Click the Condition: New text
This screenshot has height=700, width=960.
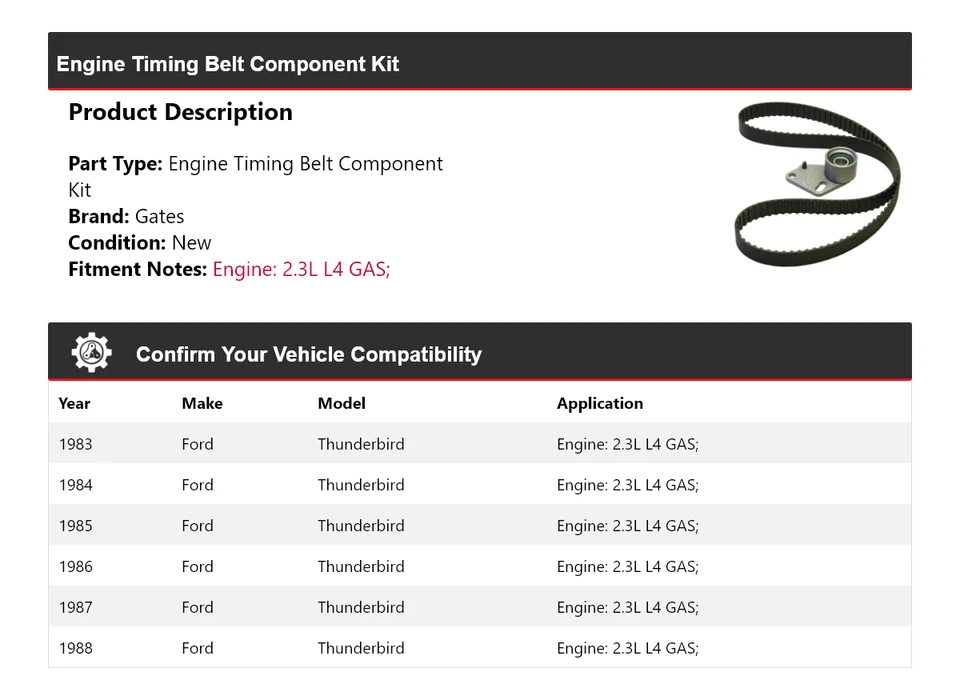pos(140,243)
